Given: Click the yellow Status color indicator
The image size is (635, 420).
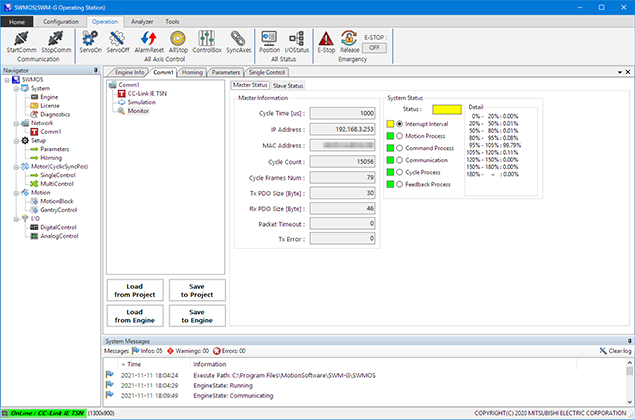Looking at the screenshot, I should click(x=446, y=108).
